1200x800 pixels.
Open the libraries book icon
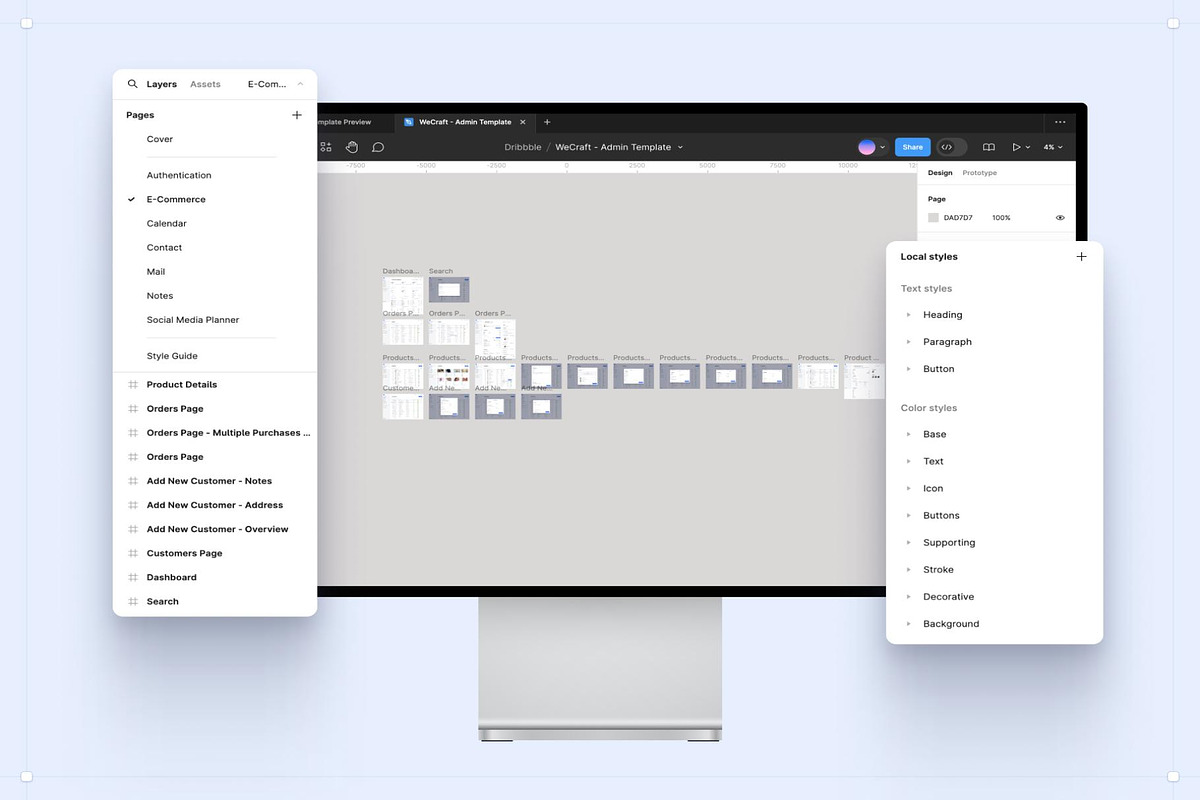click(x=989, y=147)
